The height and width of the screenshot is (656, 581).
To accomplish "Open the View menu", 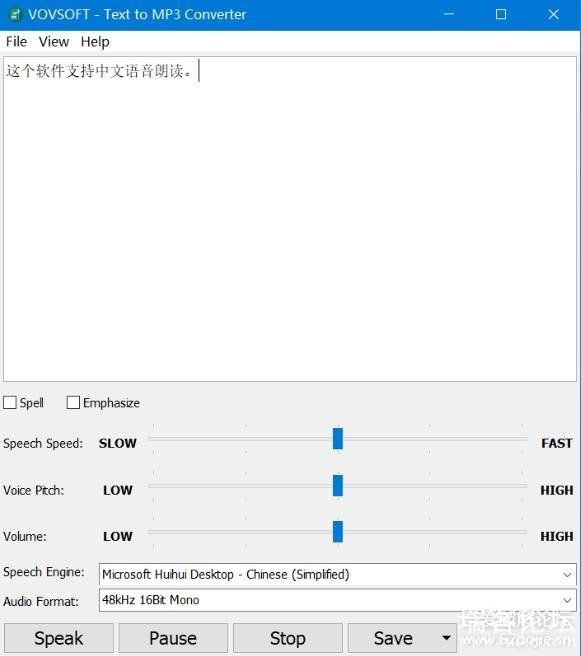I will [x=54, y=42].
